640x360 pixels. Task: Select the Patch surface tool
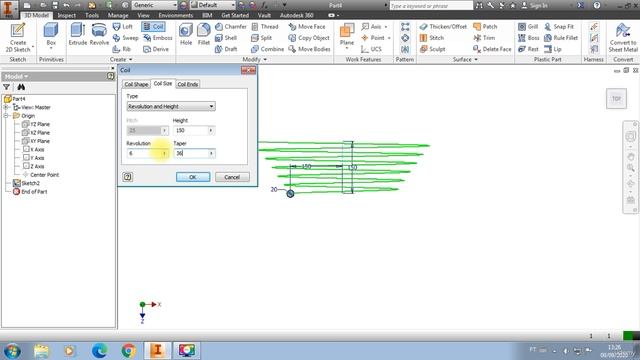pos(485,27)
